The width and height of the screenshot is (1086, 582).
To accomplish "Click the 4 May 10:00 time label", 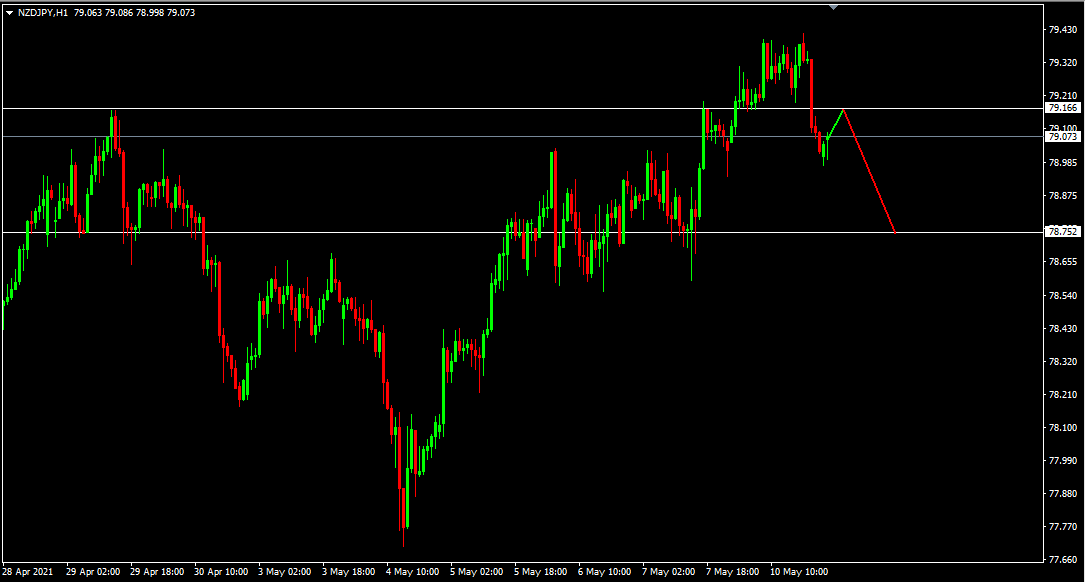I will 413,572.
